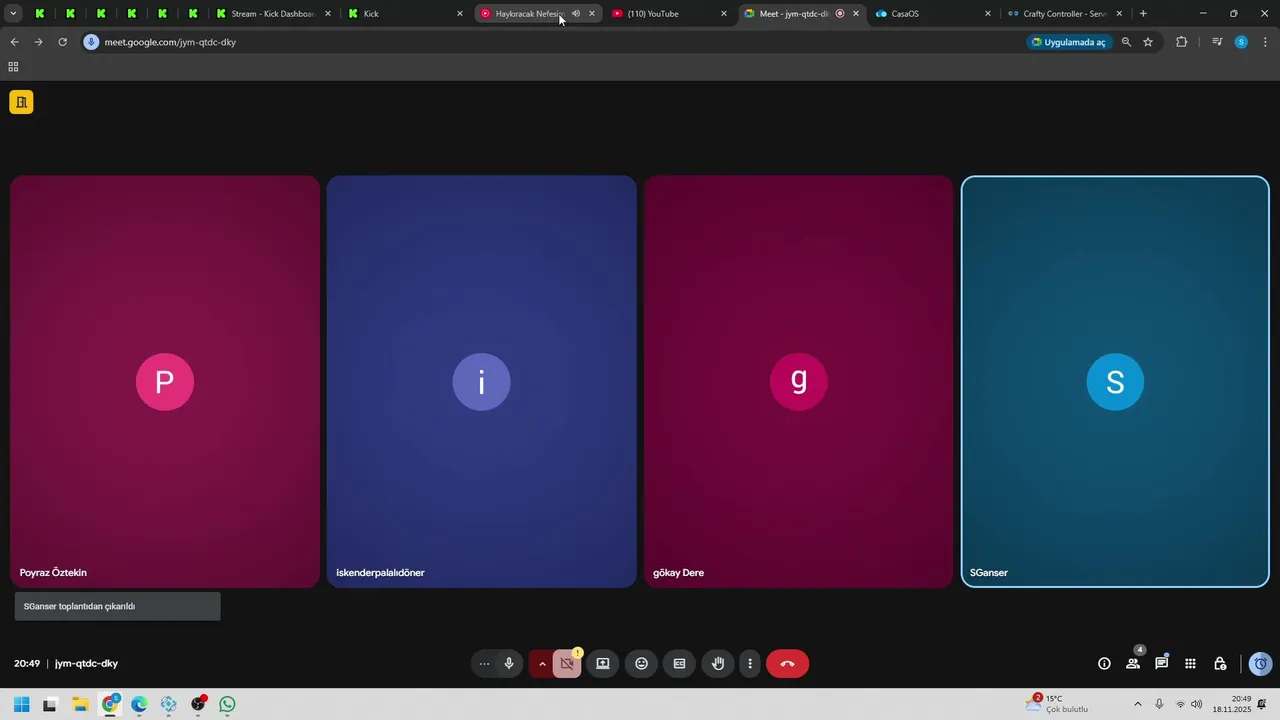The image size is (1280, 720).
Task: Open the browser extensions puzzle icon
Action: (x=1182, y=42)
